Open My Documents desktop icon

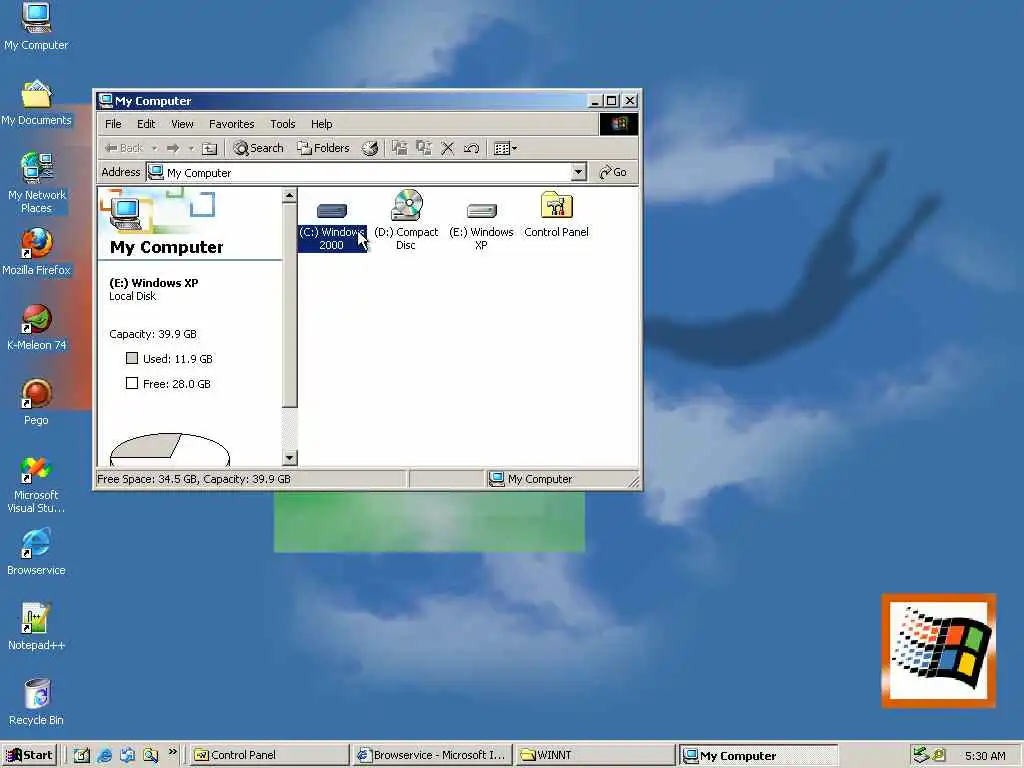(36, 103)
